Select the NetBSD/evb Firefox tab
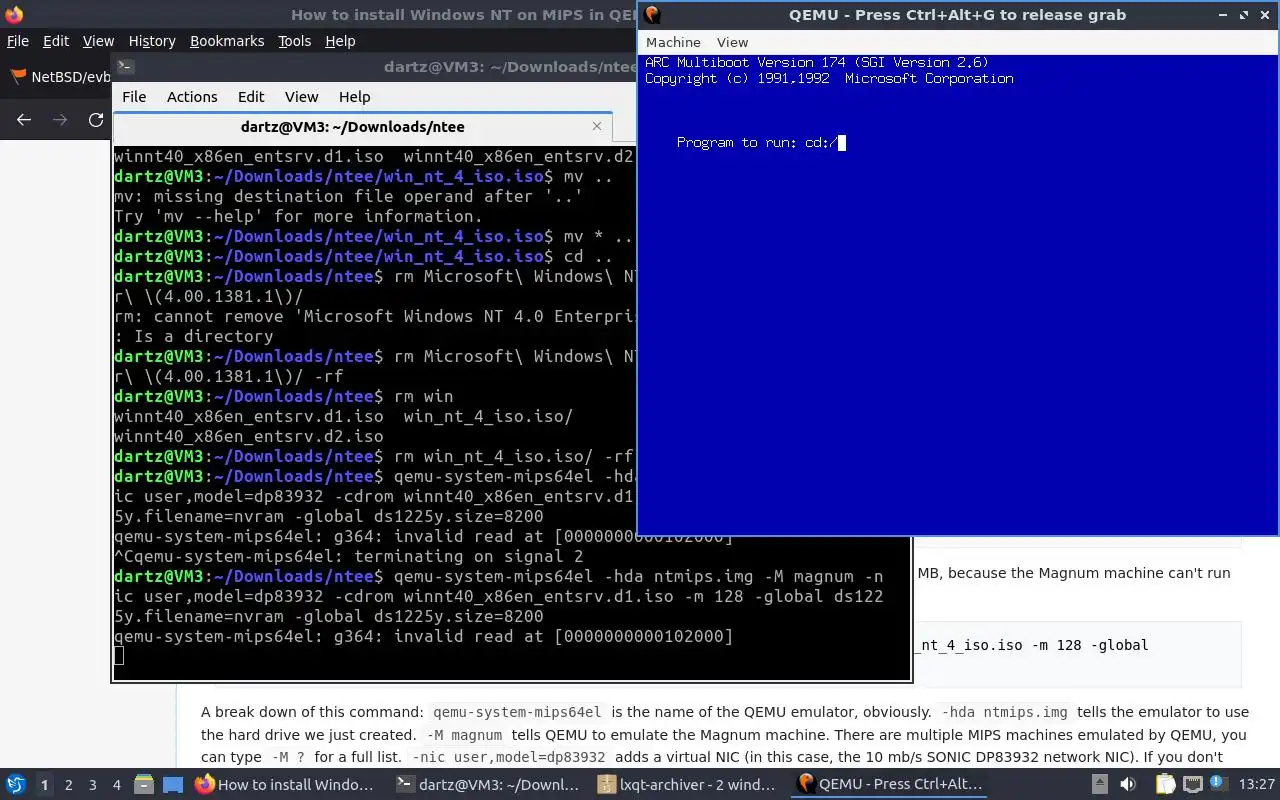The width and height of the screenshot is (1280, 800). (x=60, y=77)
